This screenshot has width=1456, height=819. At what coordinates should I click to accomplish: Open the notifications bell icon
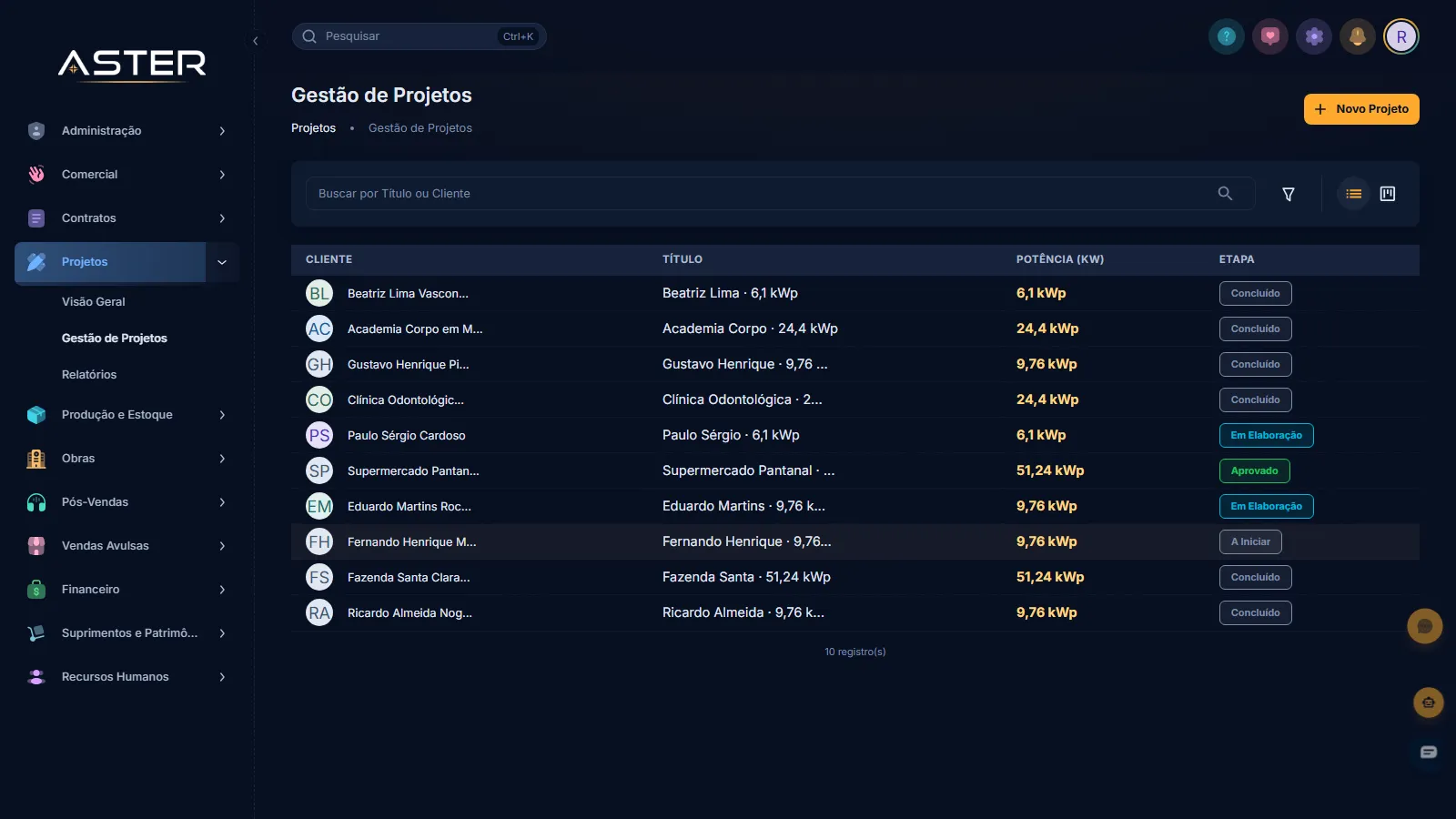(x=1358, y=36)
